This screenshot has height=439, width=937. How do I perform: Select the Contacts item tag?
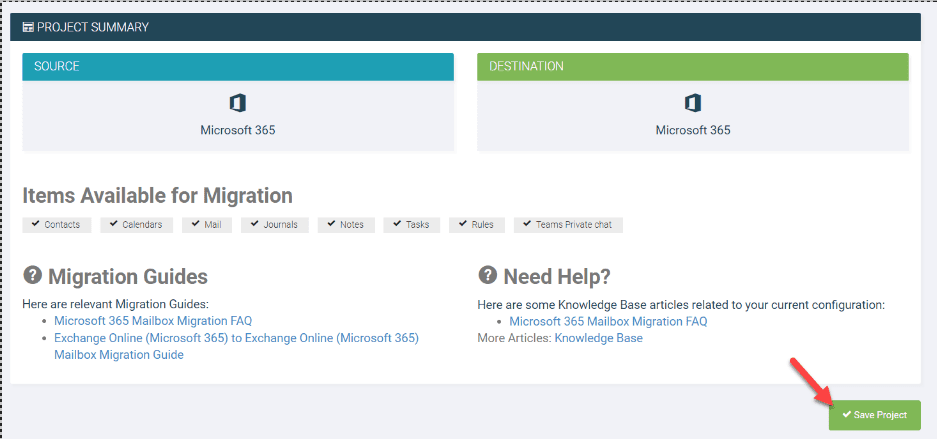57,225
